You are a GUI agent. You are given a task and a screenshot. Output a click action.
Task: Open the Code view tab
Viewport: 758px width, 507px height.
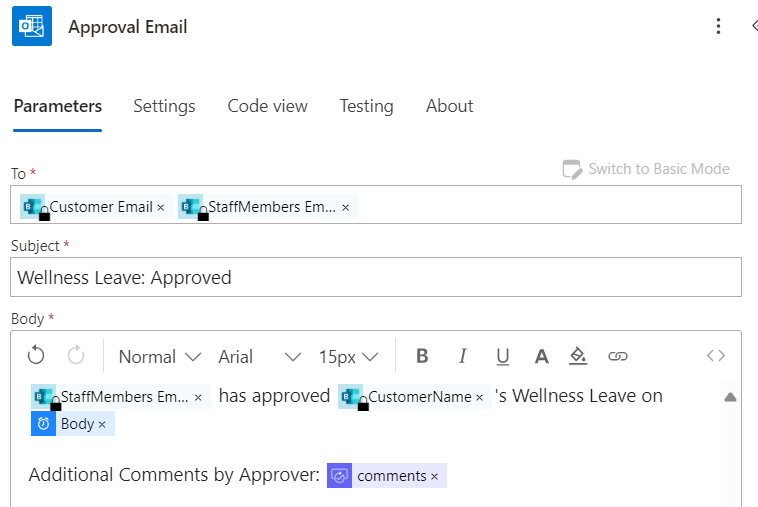(267, 106)
